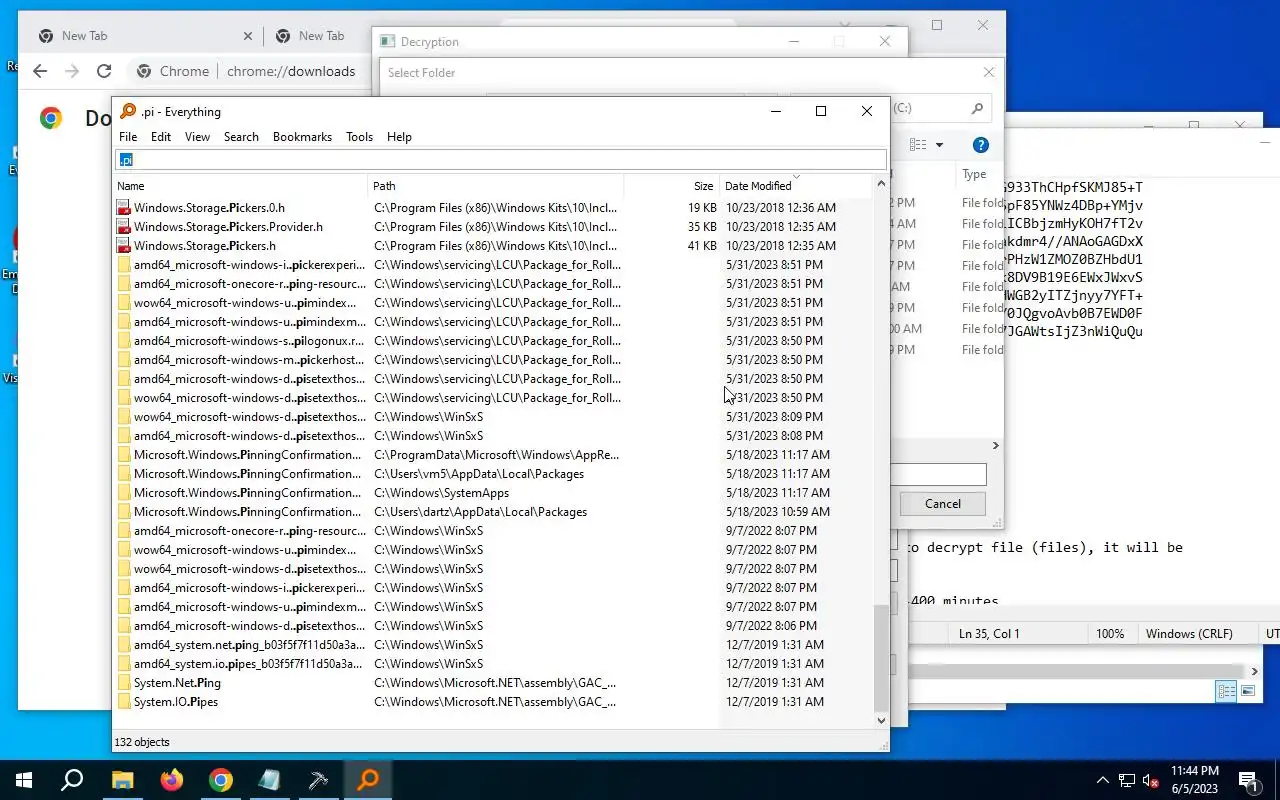Click Chrome logo beside Downloads heading

tap(51, 118)
